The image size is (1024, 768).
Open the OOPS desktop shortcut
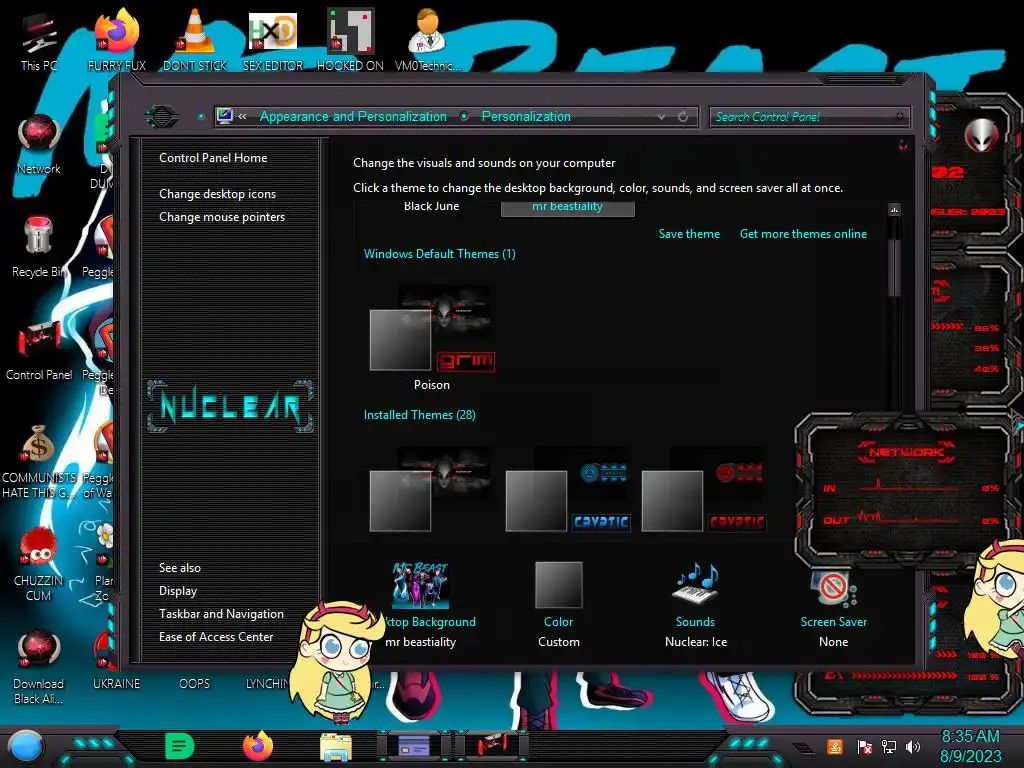click(x=195, y=683)
